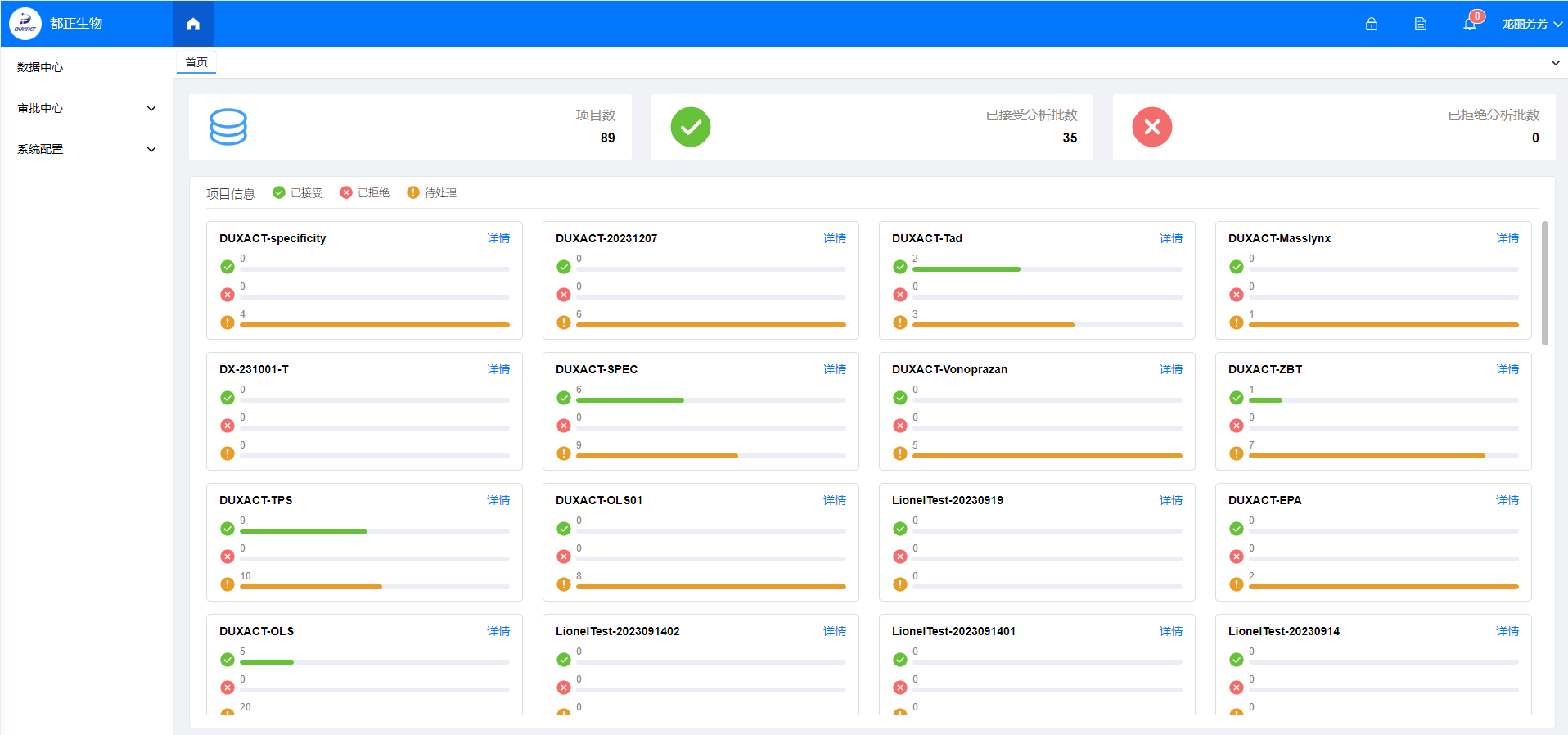
Task: Click the LionelTest-20230919 project title
Action: 948,500
